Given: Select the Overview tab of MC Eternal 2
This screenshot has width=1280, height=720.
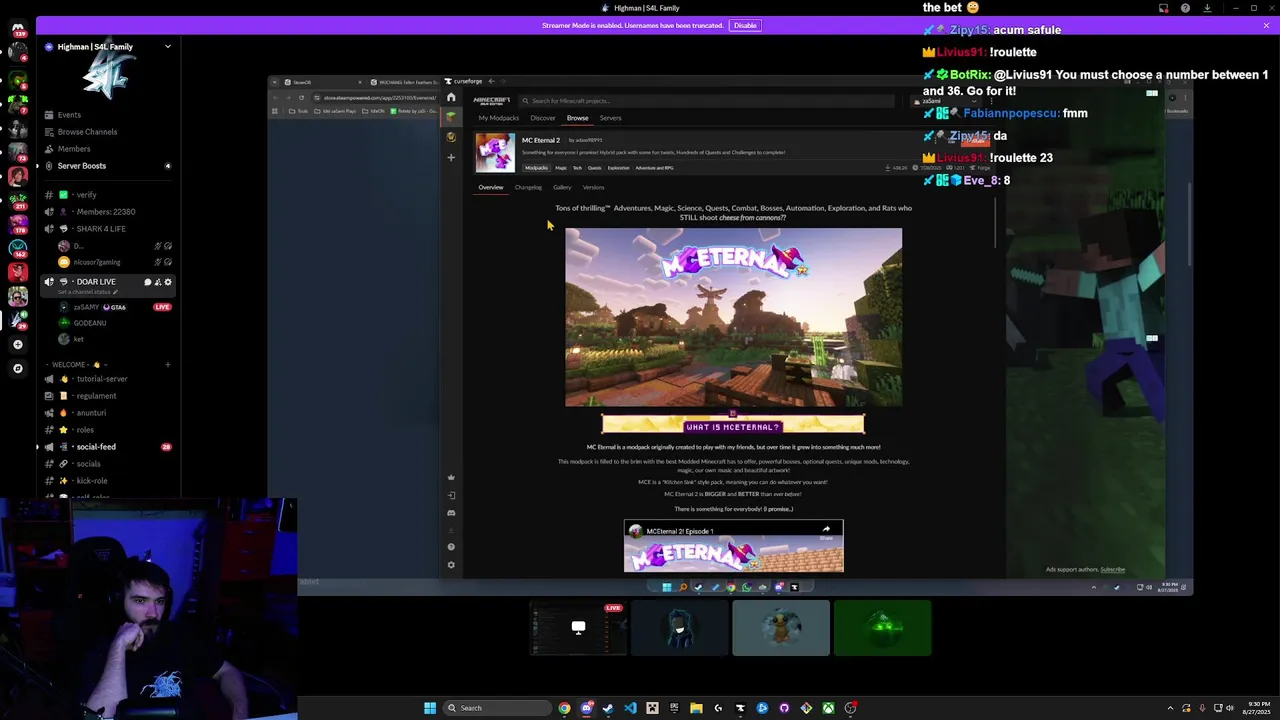Looking at the screenshot, I should point(490,187).
